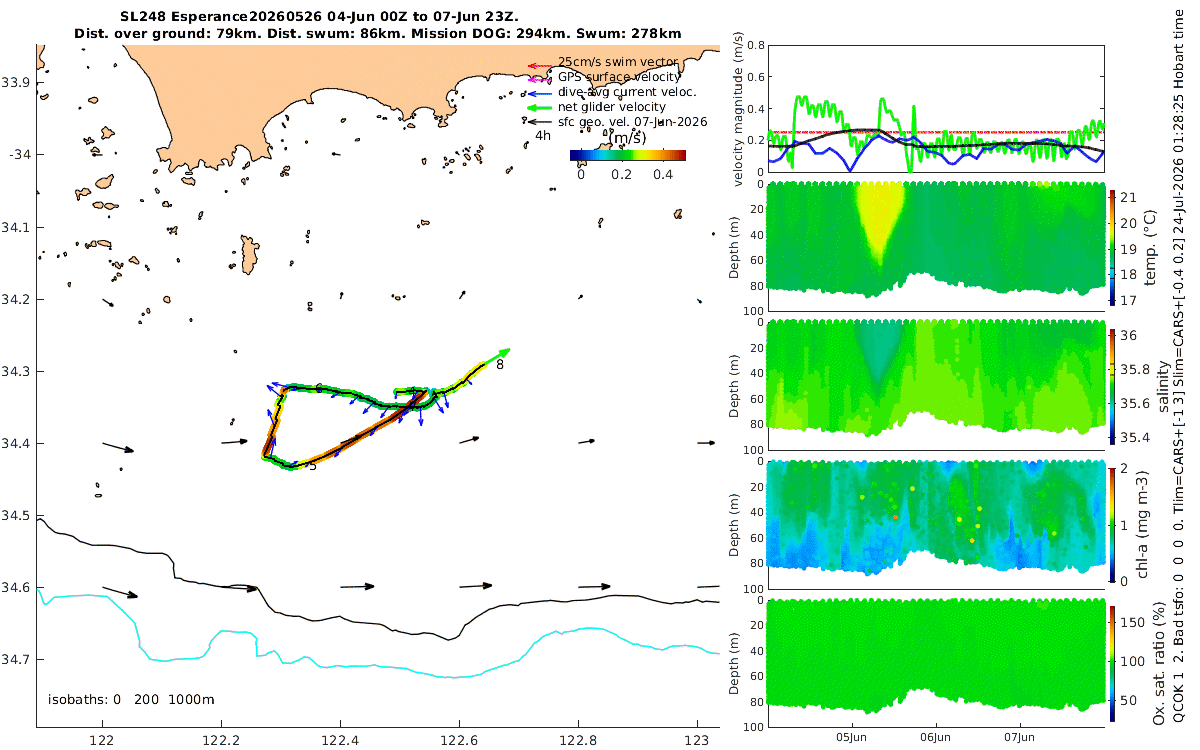Click the "34.7" latitude tick label
The width and height of the screenshot is (1200, 750).
point(14,660)
